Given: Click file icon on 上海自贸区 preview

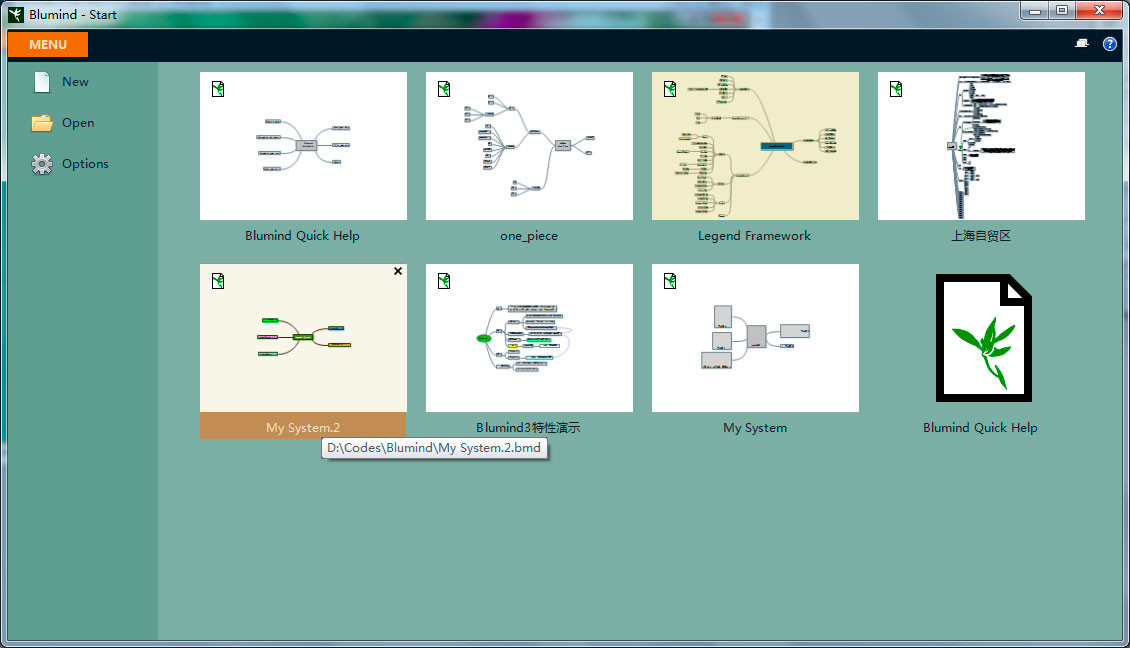Looking at the screenshot, I should 896,89.
